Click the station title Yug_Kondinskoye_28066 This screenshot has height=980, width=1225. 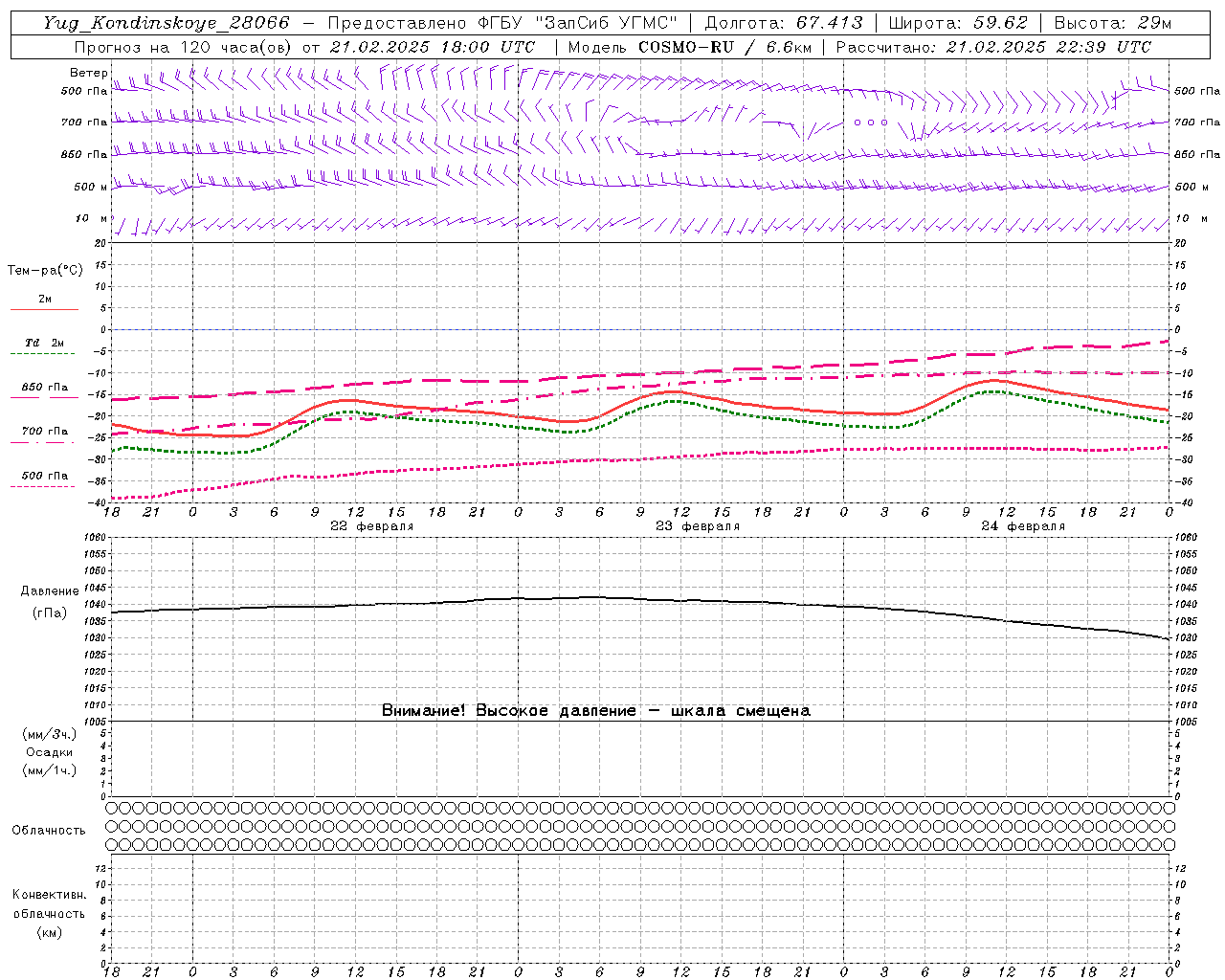(166, 23)
